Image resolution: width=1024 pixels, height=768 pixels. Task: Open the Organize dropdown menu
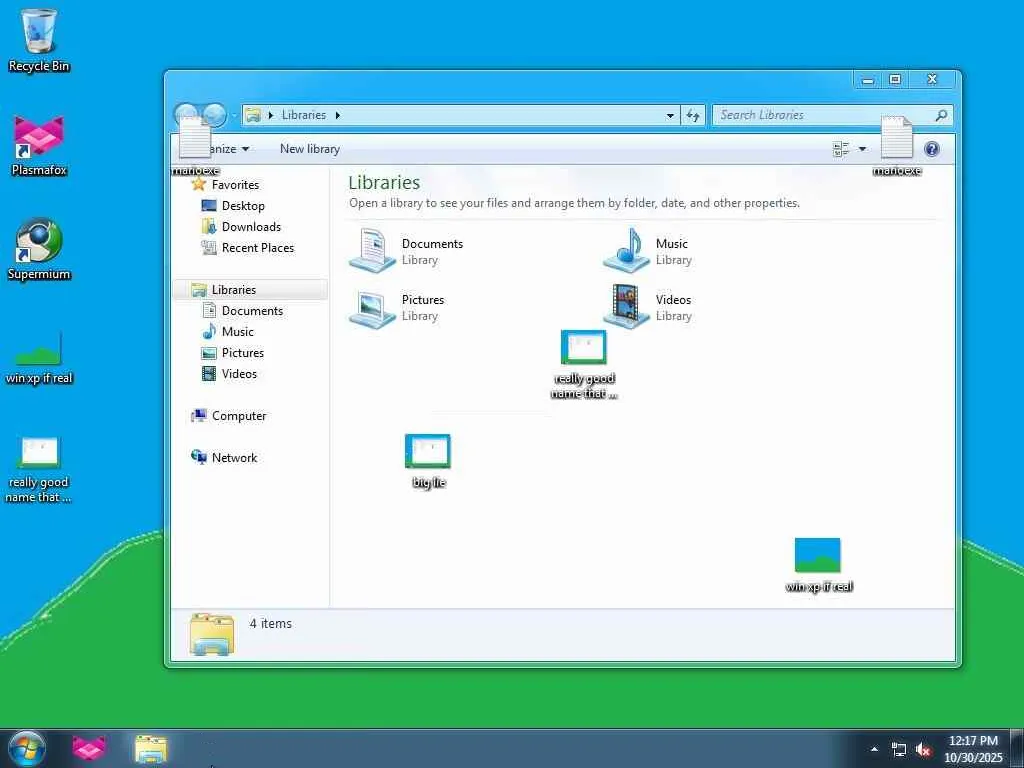228,149
